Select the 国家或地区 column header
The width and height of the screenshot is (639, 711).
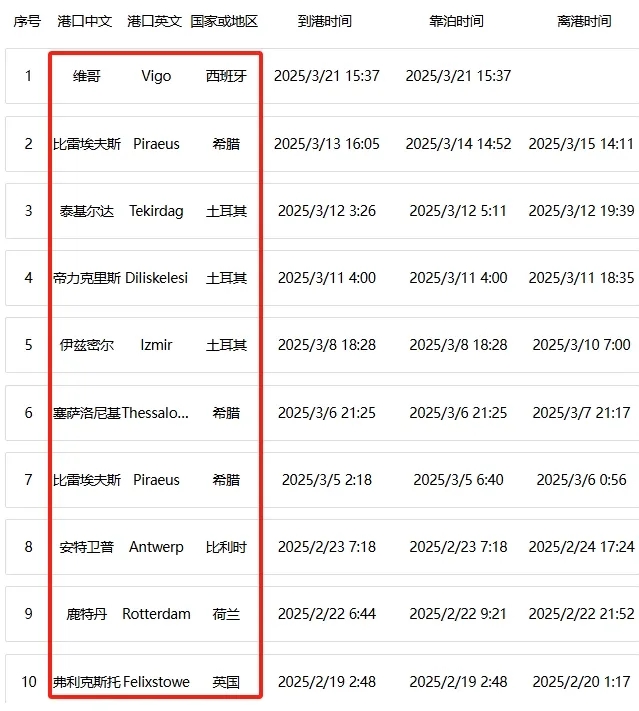(224, 21)
